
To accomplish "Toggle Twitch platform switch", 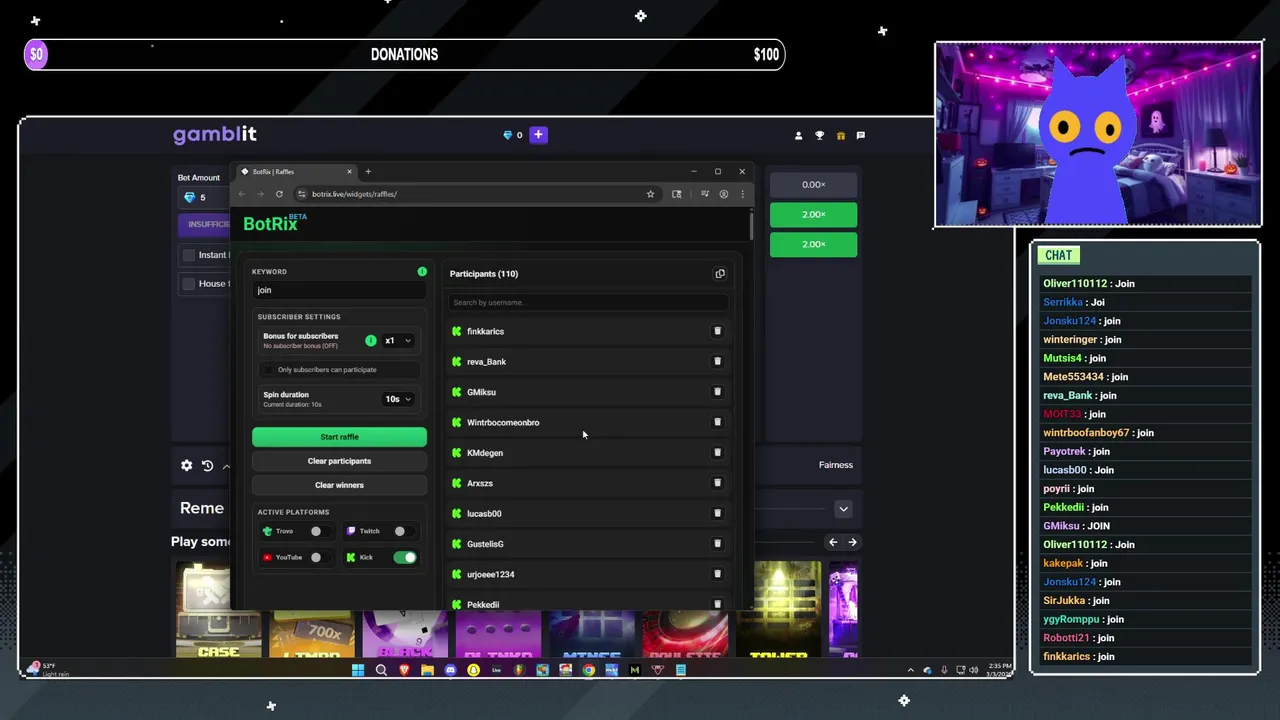I will coord(403,531).
